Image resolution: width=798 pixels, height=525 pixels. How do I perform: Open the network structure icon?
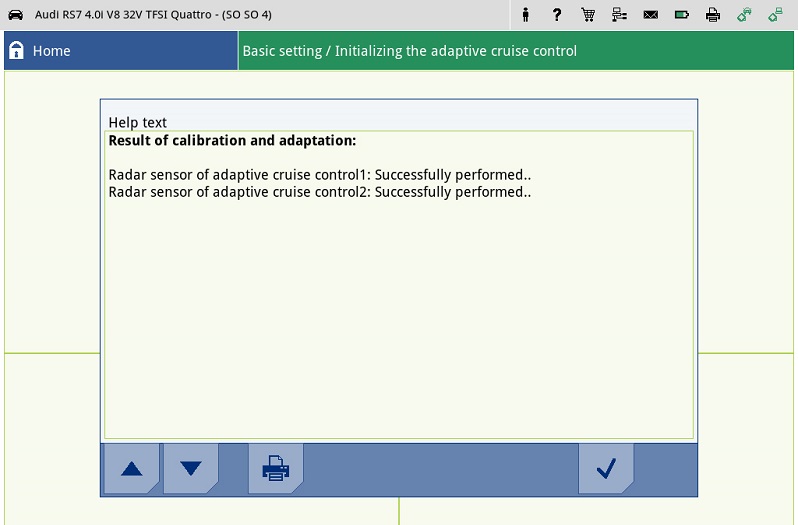[x=619, y=15]
